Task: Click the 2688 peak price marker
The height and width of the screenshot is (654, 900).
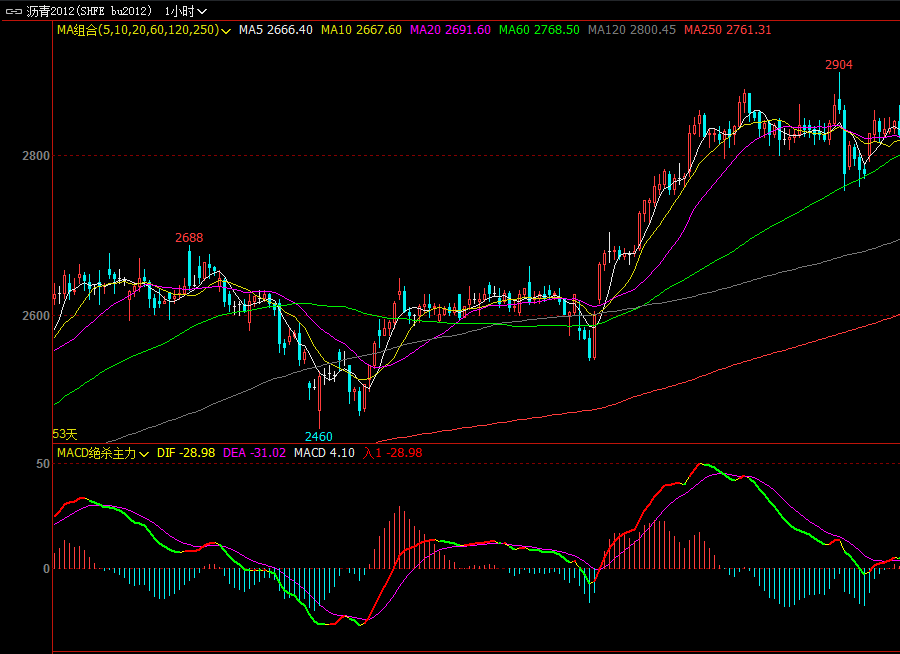Action: (189, 238)
